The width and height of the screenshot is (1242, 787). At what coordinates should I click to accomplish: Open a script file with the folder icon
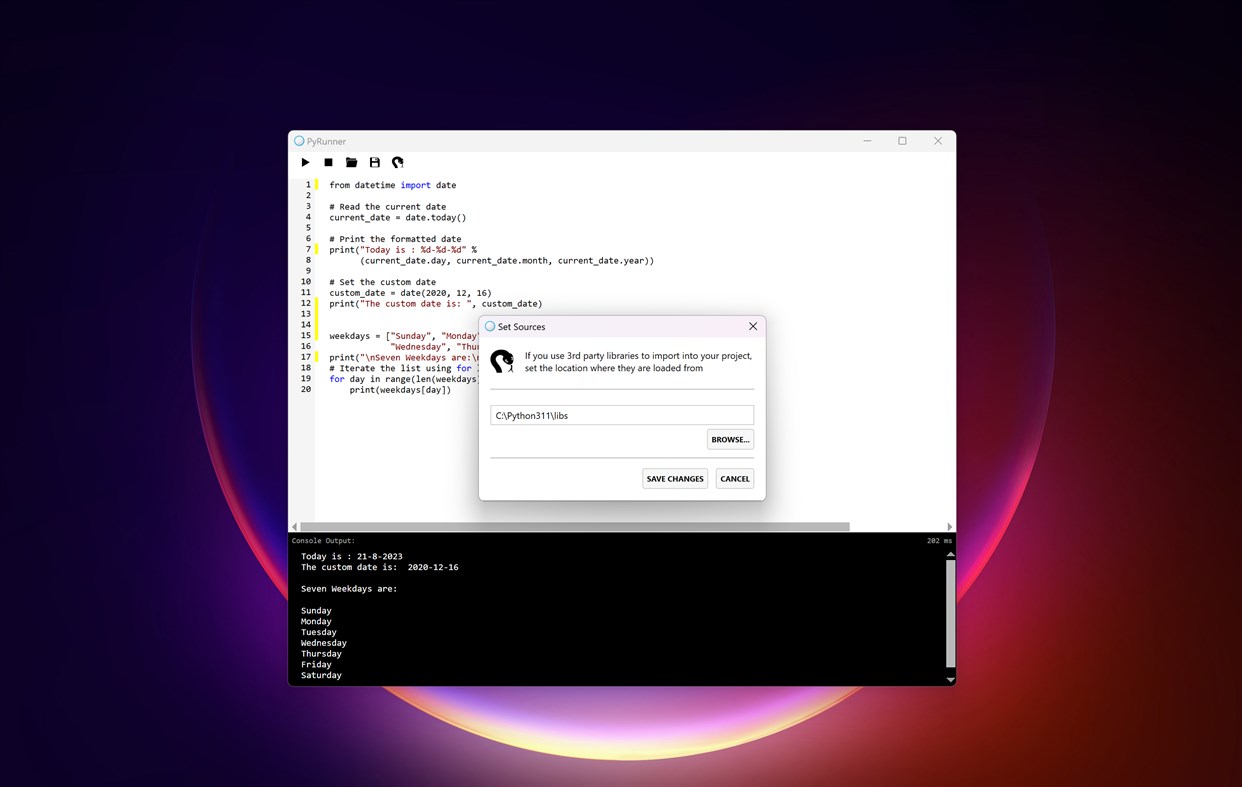tap(351, 162)
